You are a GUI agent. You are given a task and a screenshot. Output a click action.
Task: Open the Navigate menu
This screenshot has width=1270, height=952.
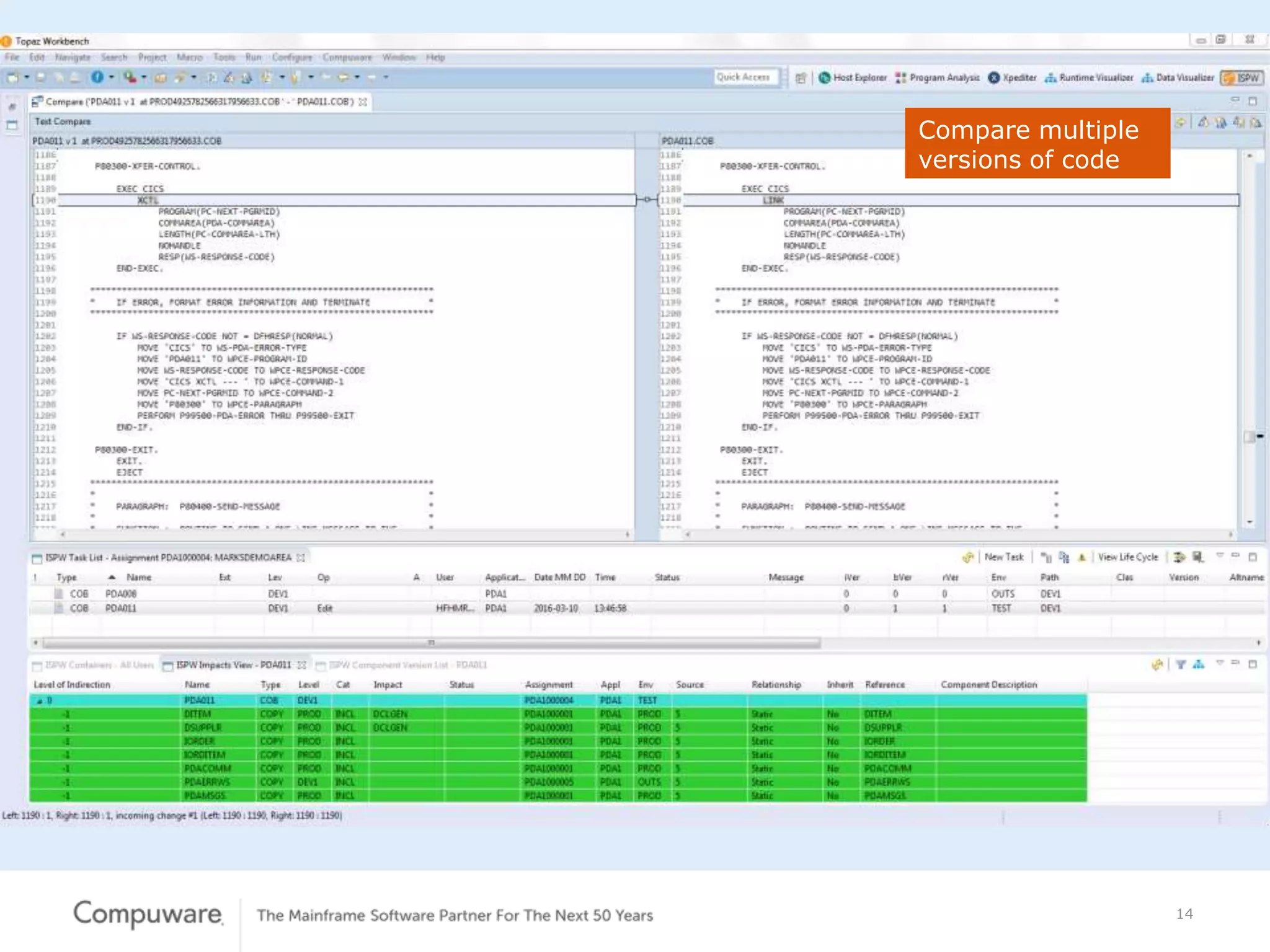[73, 57]
